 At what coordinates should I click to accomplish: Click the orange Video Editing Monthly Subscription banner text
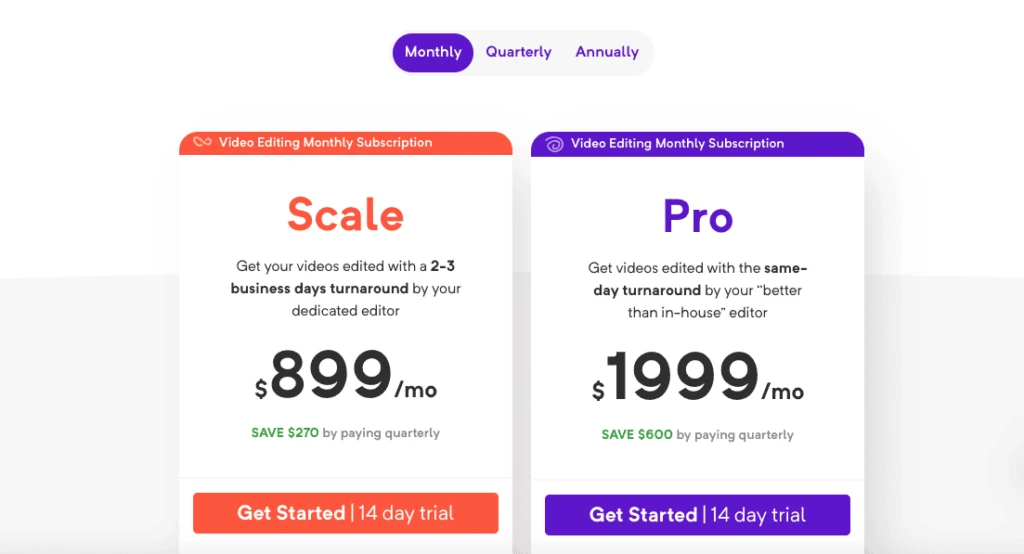click(x=325, y=143)
